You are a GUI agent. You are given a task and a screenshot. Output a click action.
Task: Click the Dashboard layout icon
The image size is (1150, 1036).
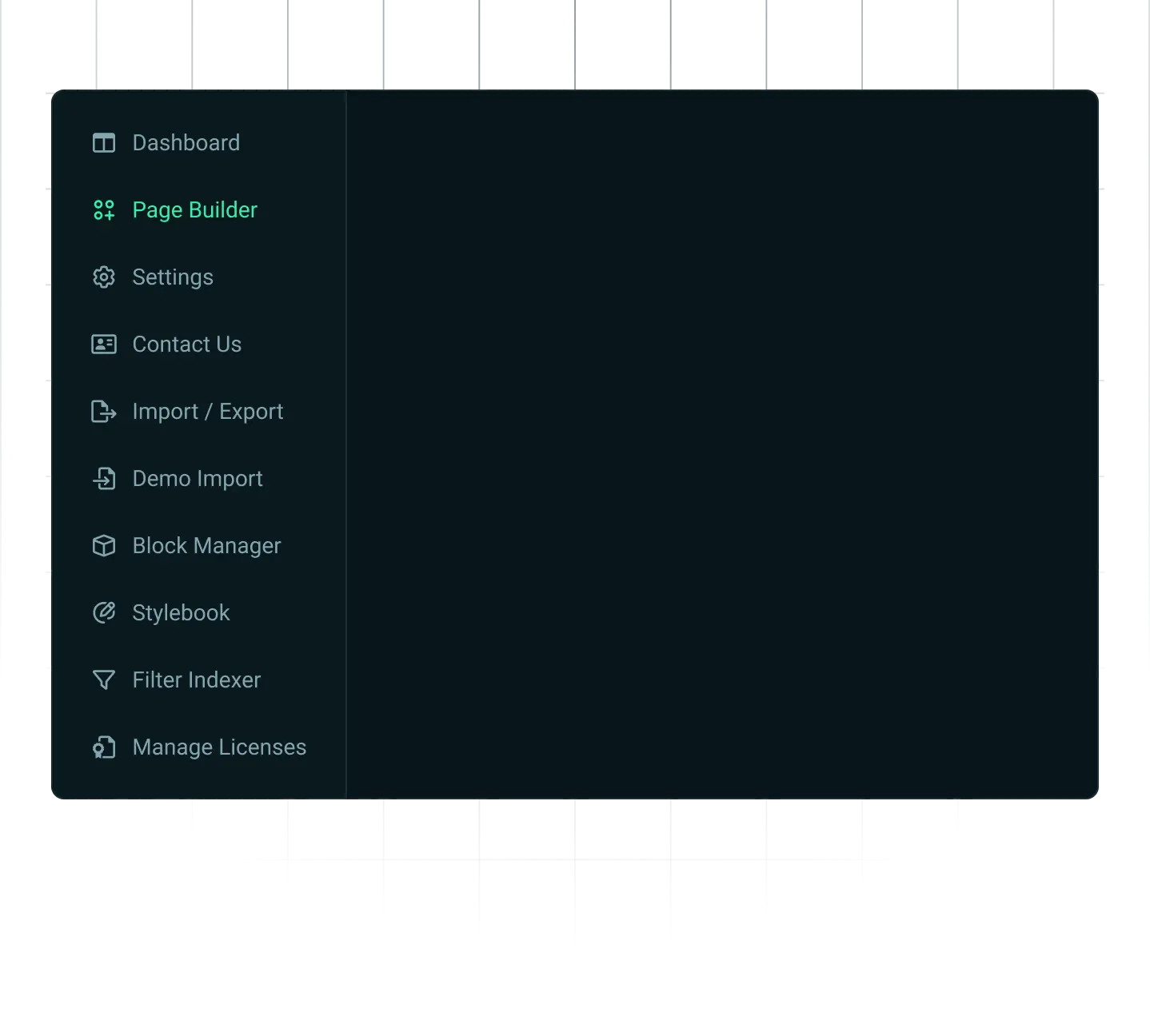coord(104,143)
